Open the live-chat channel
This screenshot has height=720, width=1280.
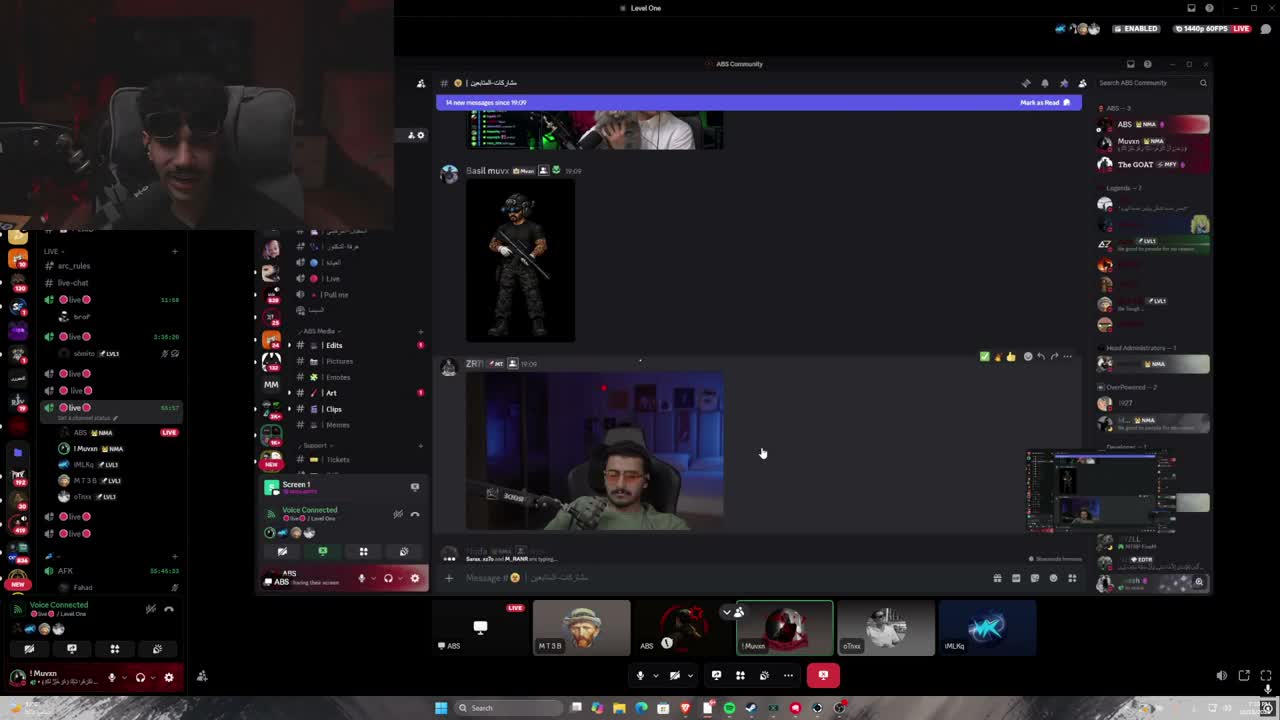point(112,283)
